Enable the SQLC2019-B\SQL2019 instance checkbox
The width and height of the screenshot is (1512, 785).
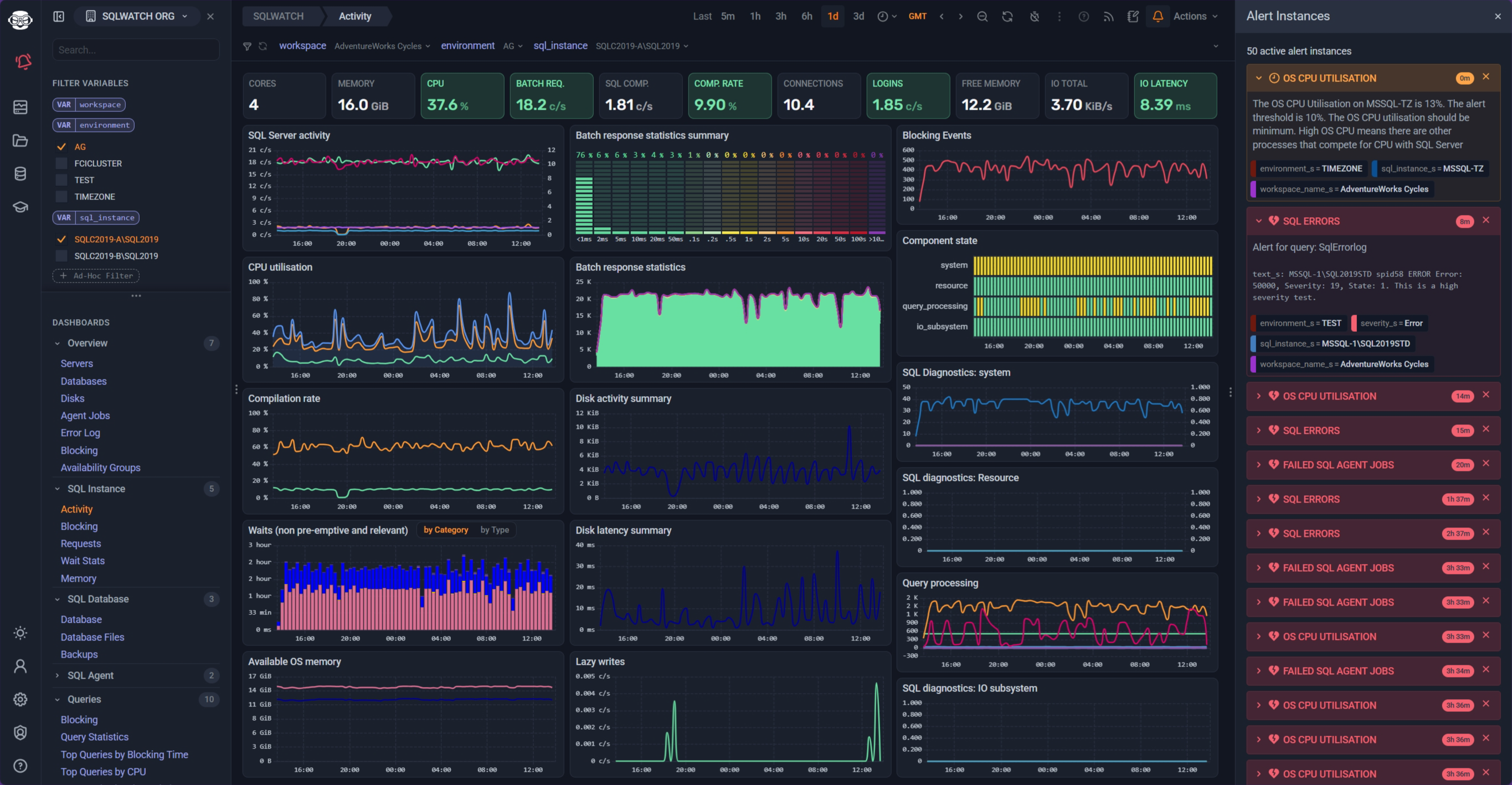coord(61,255)
